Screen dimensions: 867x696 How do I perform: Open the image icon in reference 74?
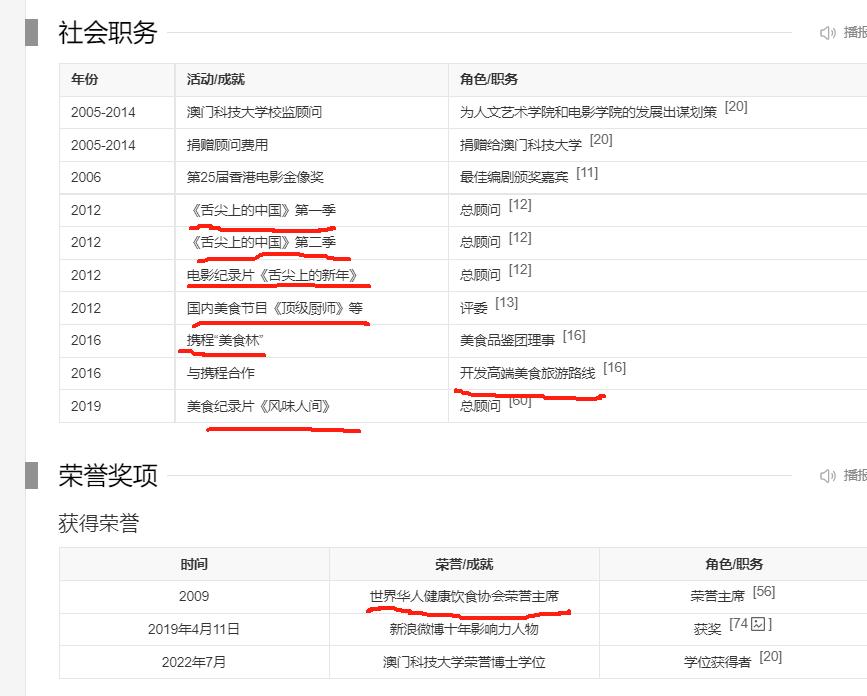(x=758, y=625)
